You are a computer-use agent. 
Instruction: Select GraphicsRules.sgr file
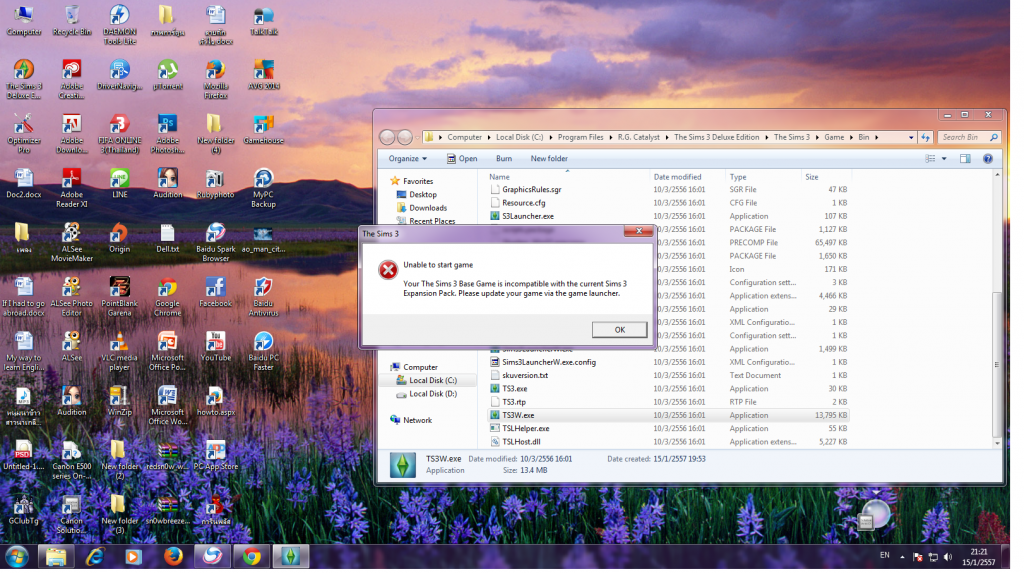pos(669,190)
